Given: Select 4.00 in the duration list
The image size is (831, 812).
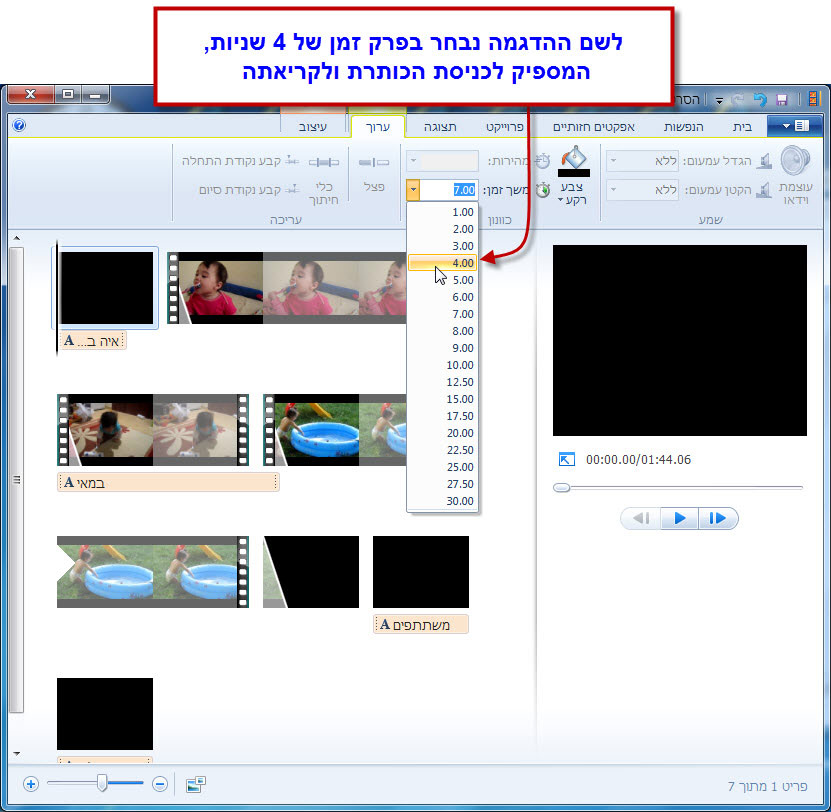Looking at the screenshot, I should click(x=443, y=263).
